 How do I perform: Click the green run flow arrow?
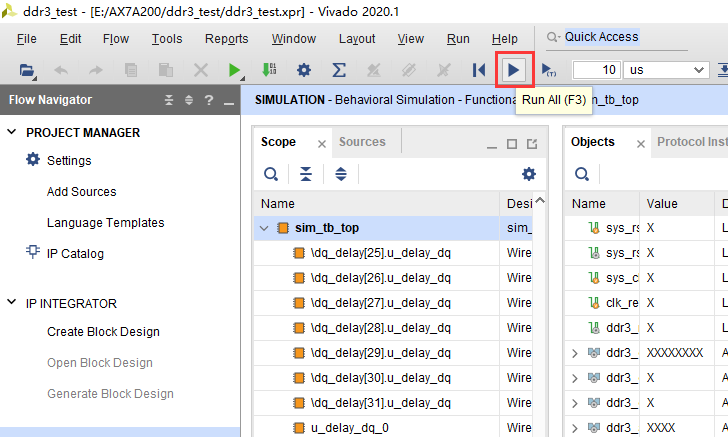(235, 71)
